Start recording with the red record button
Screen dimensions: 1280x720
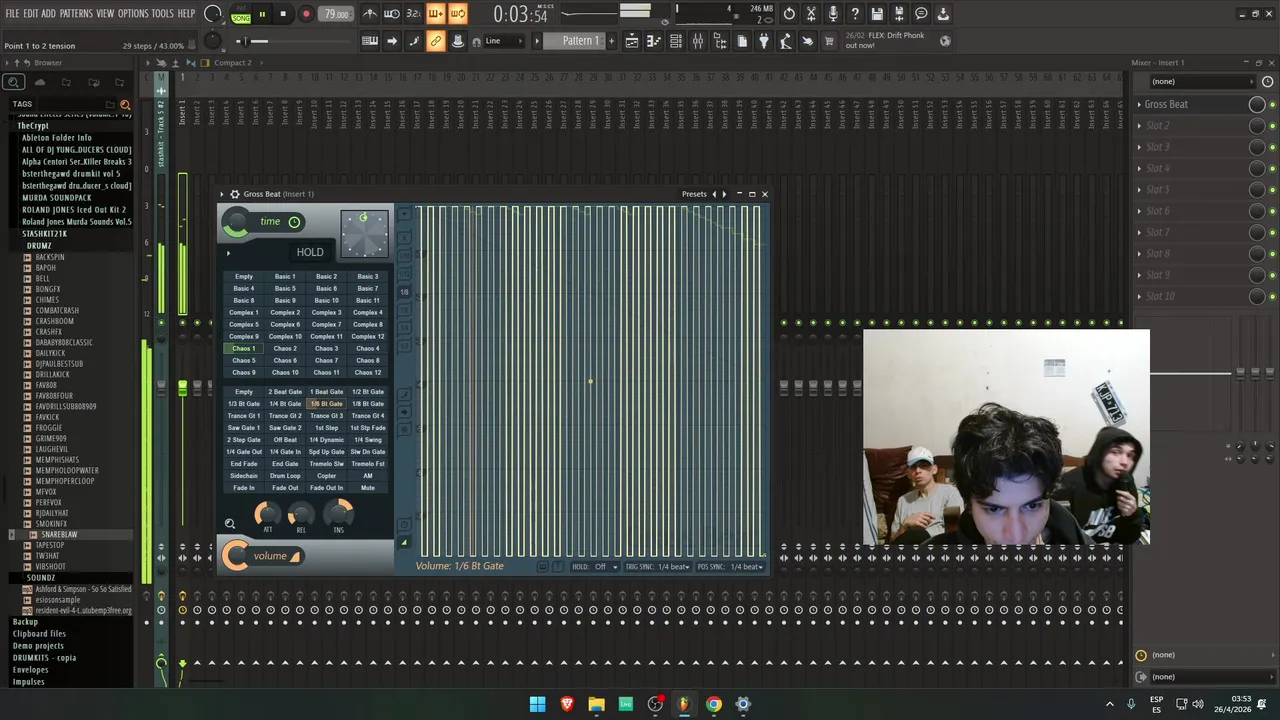[306, 14]
